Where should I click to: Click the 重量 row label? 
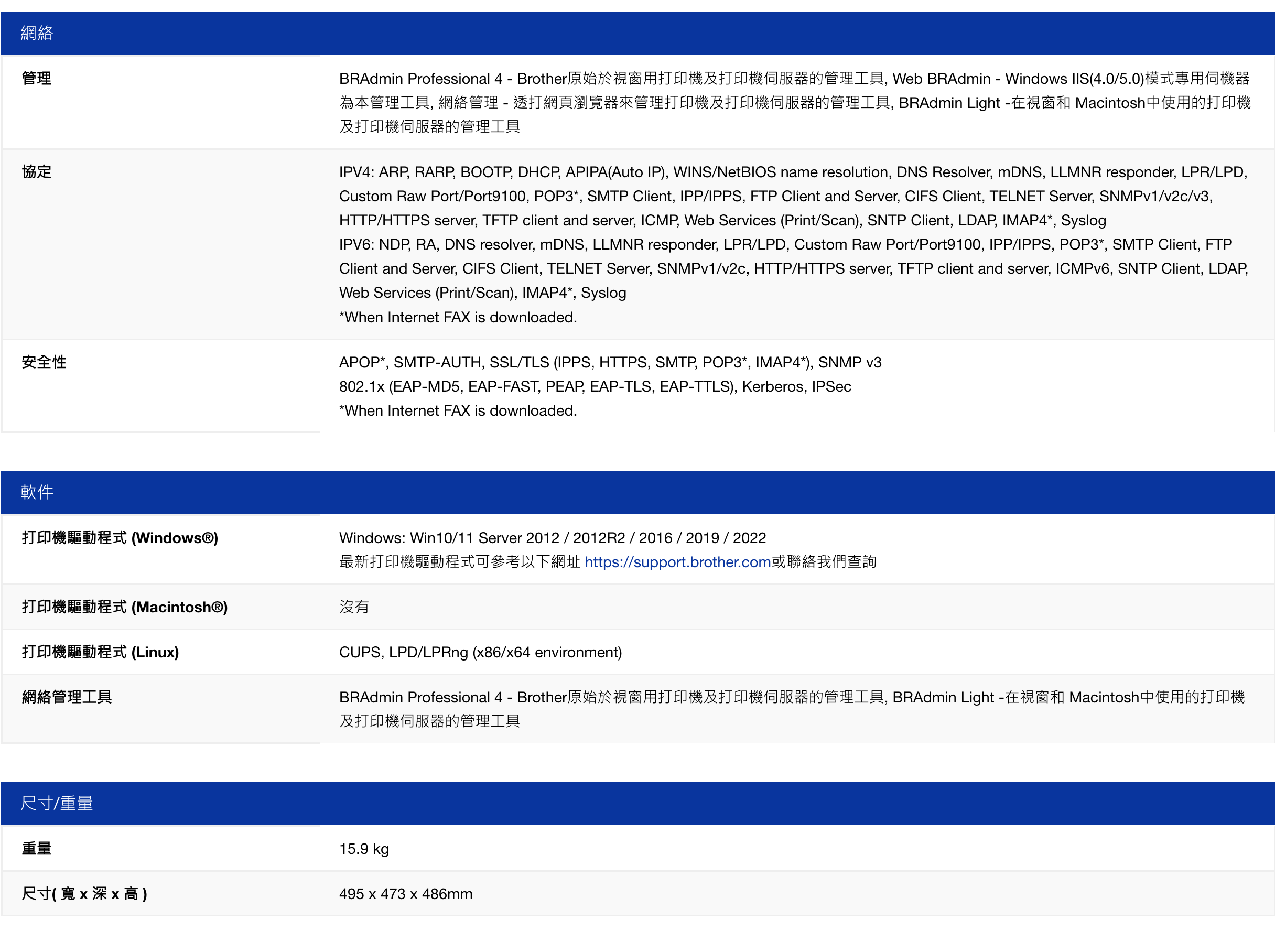36,848
